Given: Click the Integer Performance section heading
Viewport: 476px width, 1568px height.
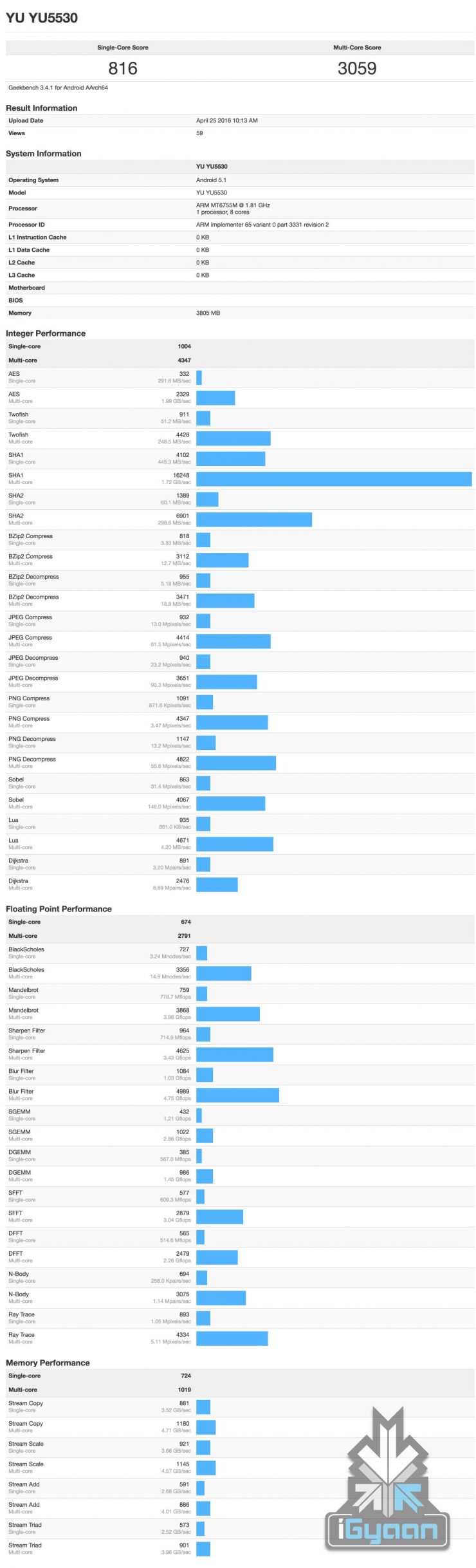Looking at the screenshot, I should pos(46,333).
